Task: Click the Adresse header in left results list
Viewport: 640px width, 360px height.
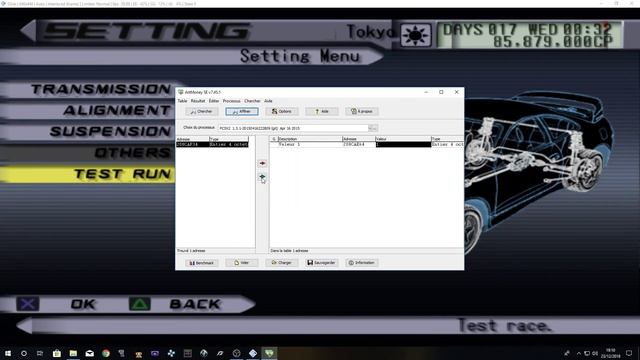Action: tap(193, 139)
